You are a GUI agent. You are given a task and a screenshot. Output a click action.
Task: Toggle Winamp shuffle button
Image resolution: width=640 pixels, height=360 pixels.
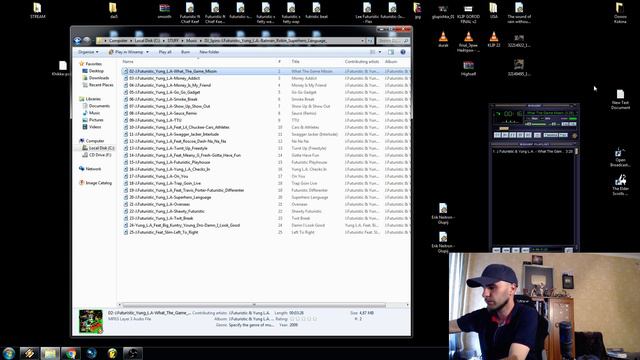(551, 135)
